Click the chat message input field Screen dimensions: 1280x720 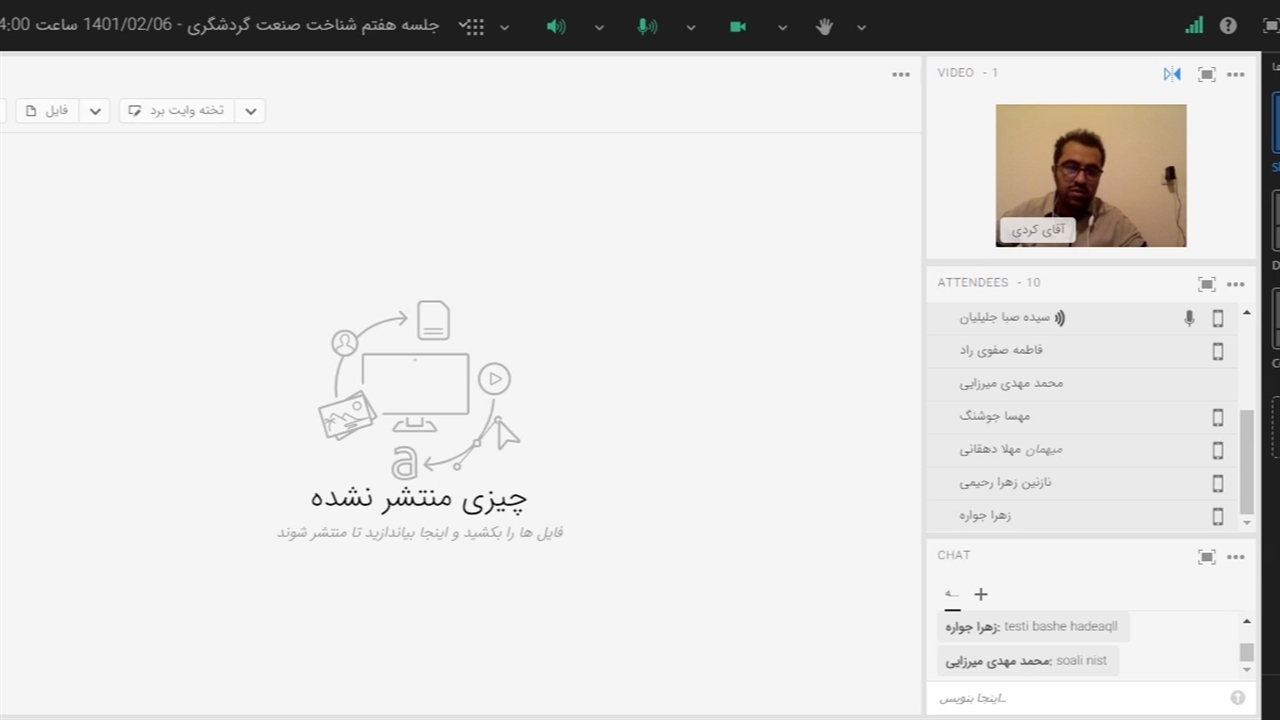click(1080, 698)
